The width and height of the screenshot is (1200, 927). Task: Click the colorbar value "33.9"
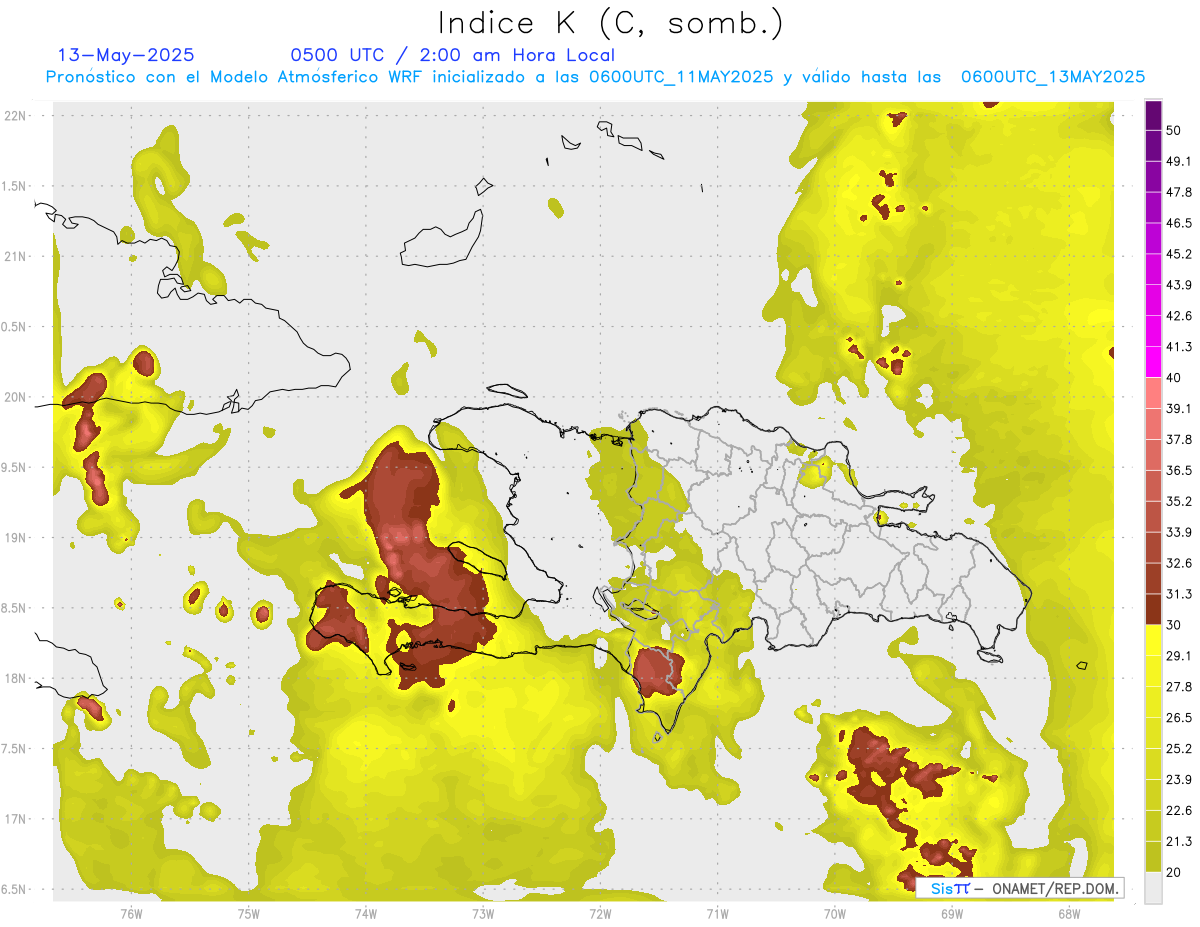tap(1180, 532)
